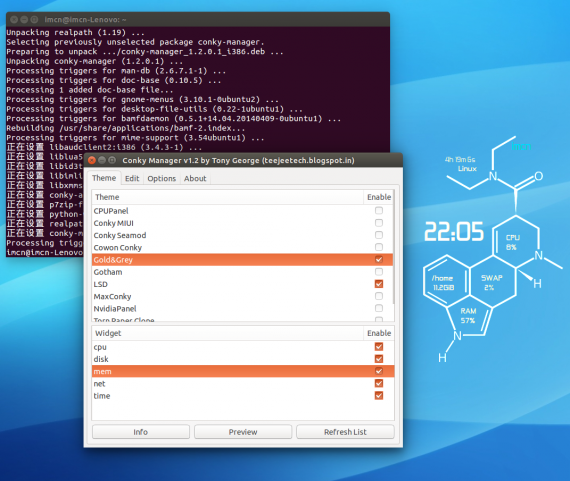This screenshot has width=570, height=481.
Task: Click the 22:05 clock desktop widget
Action: [454, 232]
